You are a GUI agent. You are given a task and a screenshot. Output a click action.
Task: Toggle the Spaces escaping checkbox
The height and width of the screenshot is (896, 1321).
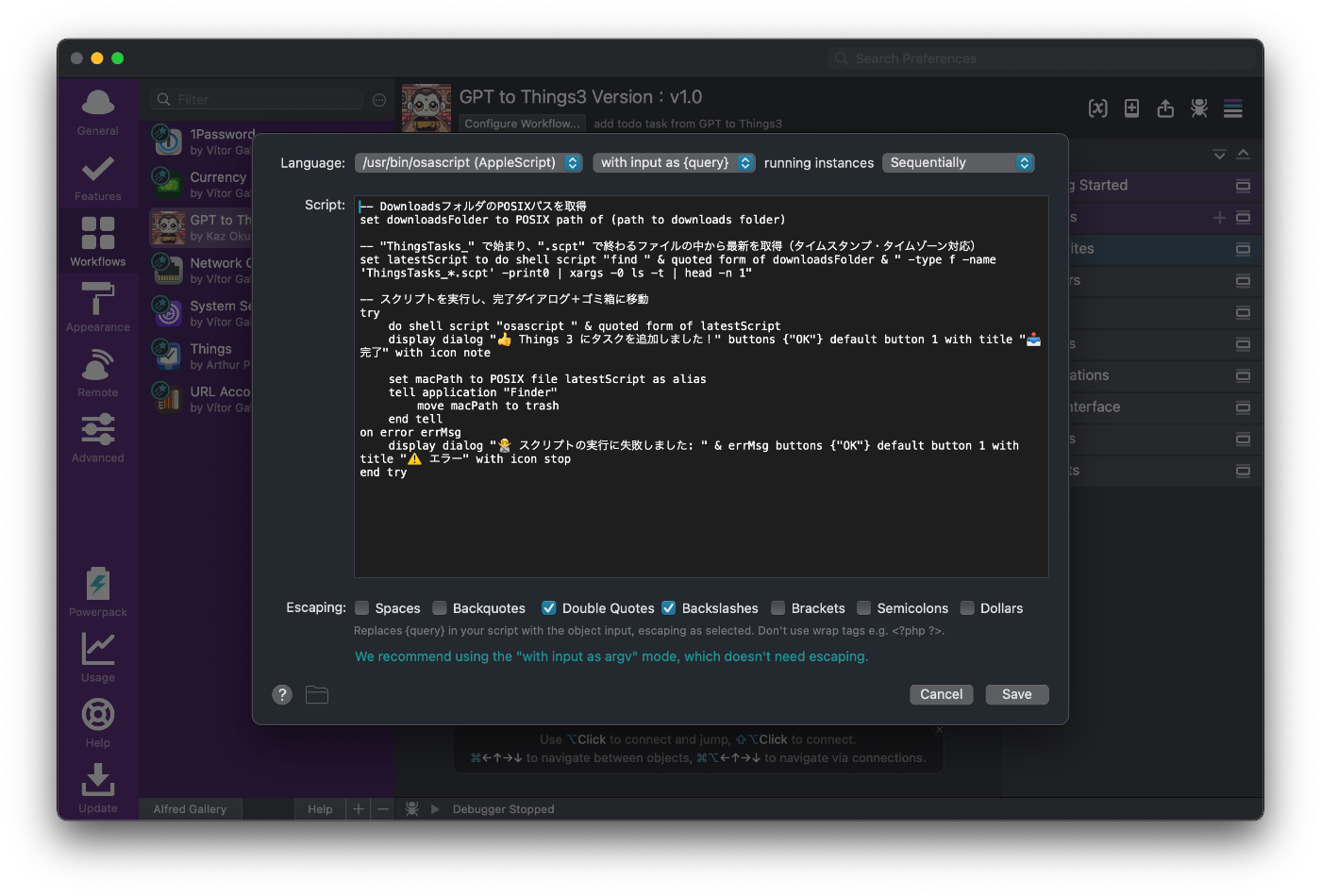pyautogui.click(x=362, y=608)
